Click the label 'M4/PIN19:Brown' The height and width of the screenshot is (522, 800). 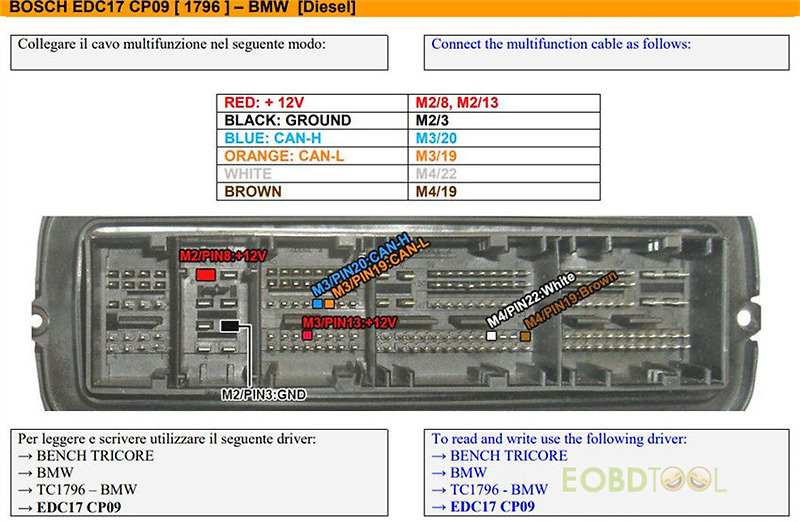click(x=571, y=300)
